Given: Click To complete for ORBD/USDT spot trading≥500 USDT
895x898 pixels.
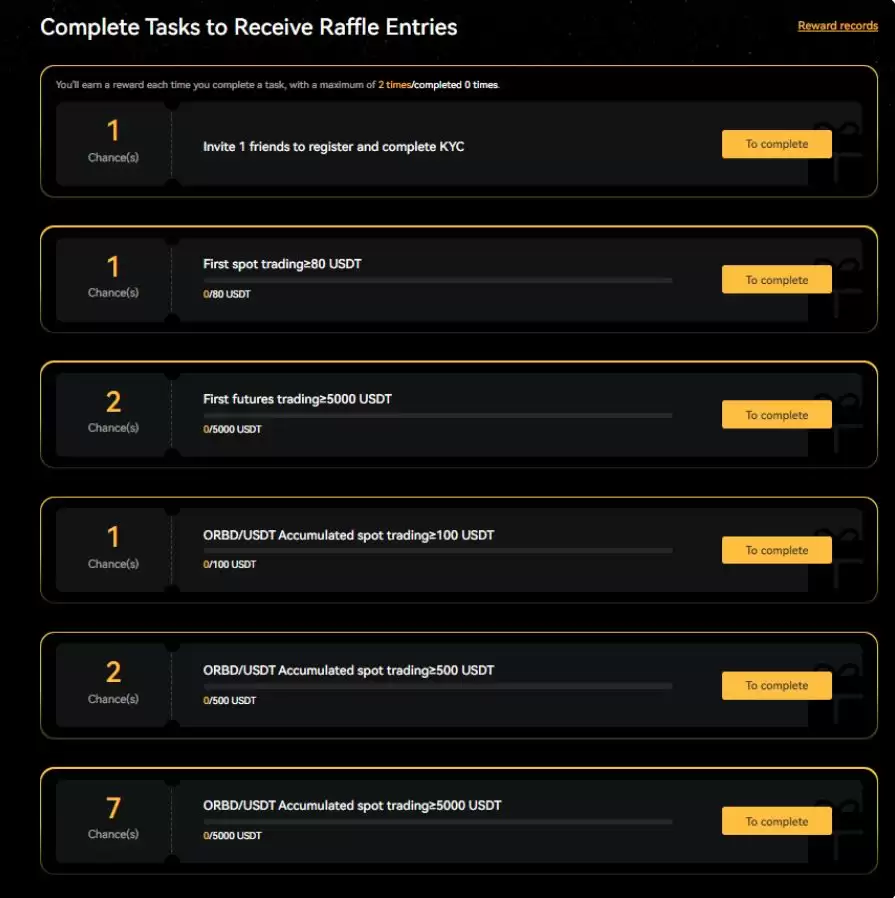Looking at the screenshot, I should tap(776, 686).
